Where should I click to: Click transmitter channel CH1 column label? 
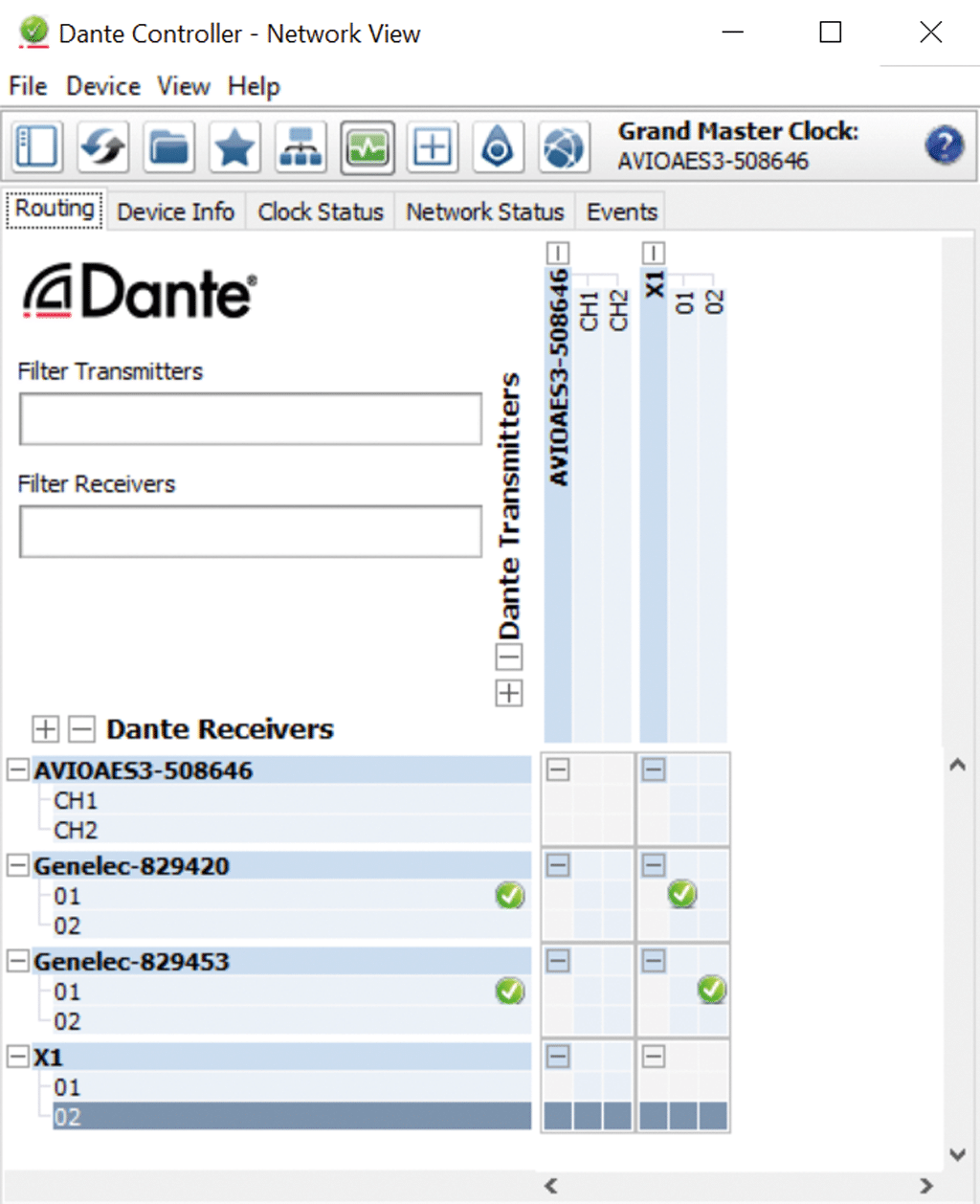589,310
